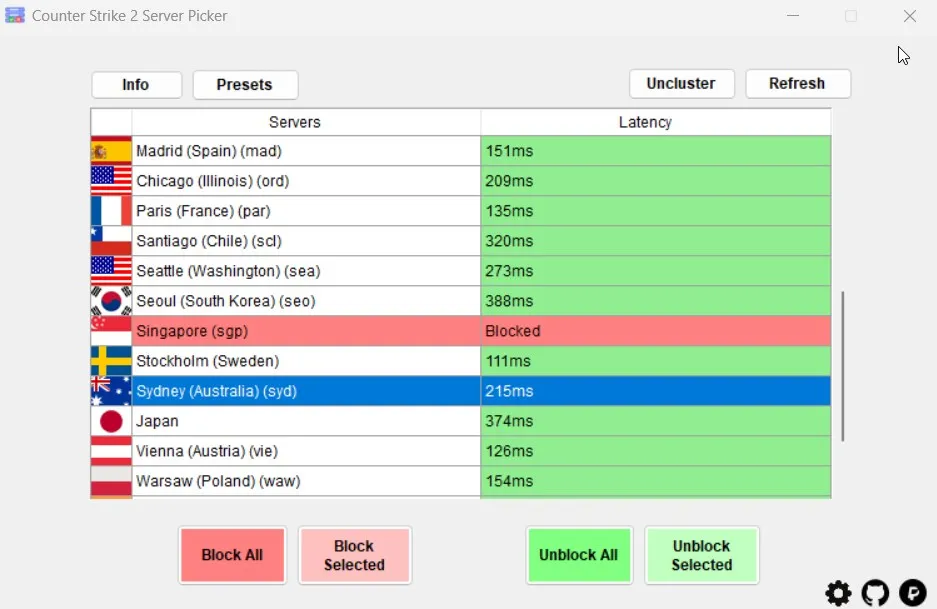
Task: Click the 154ms latency cell
Action: (656, 481)
